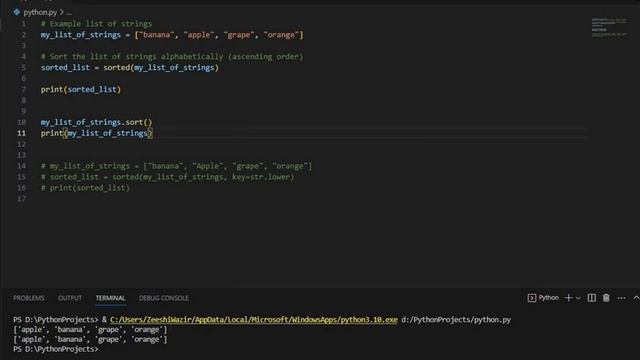Kill terminal using the trash icon
This screenshot has width=640, height=360.
click(x=606, y=298)
